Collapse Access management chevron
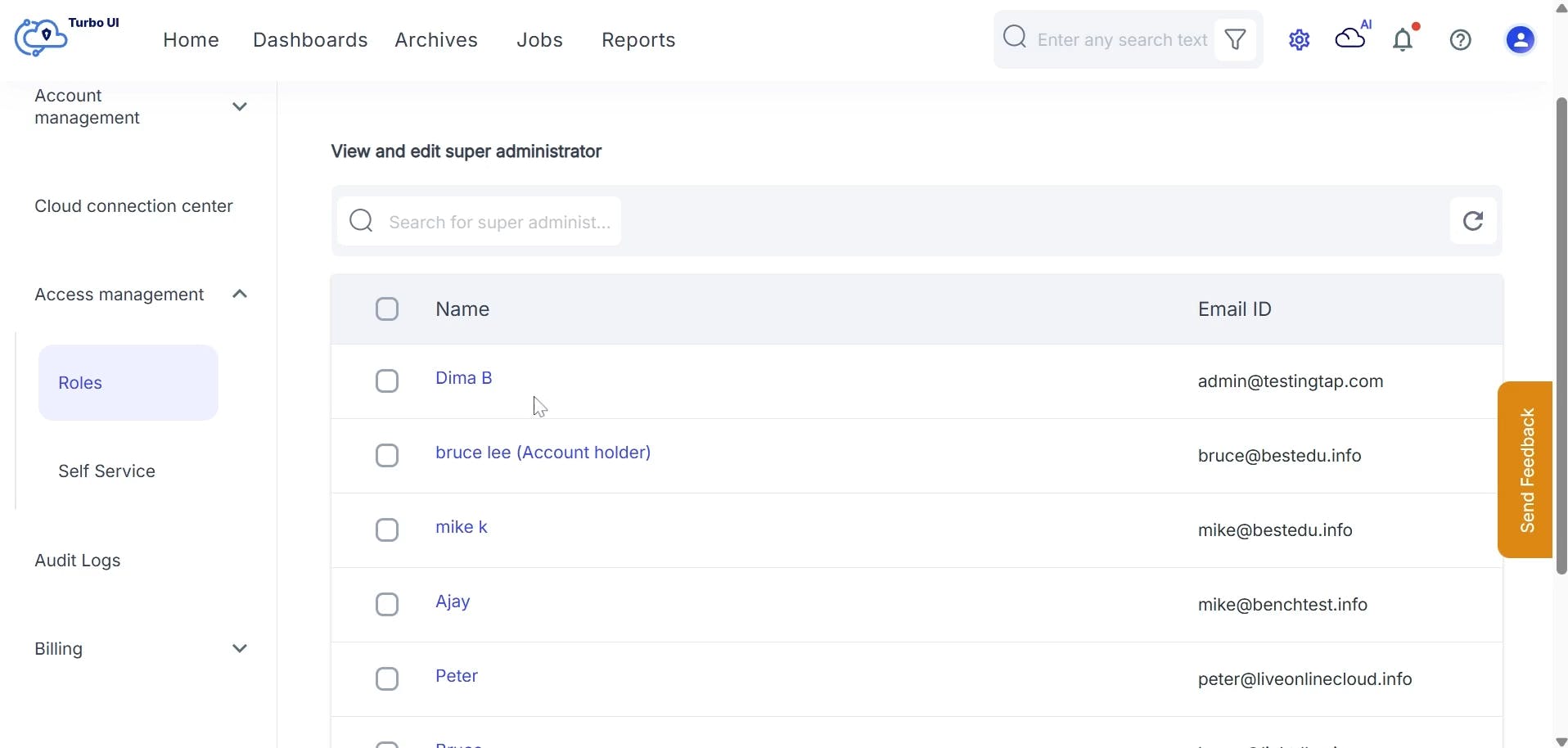1568x748 pixels. pyautogui.click(x=240, y=294)
